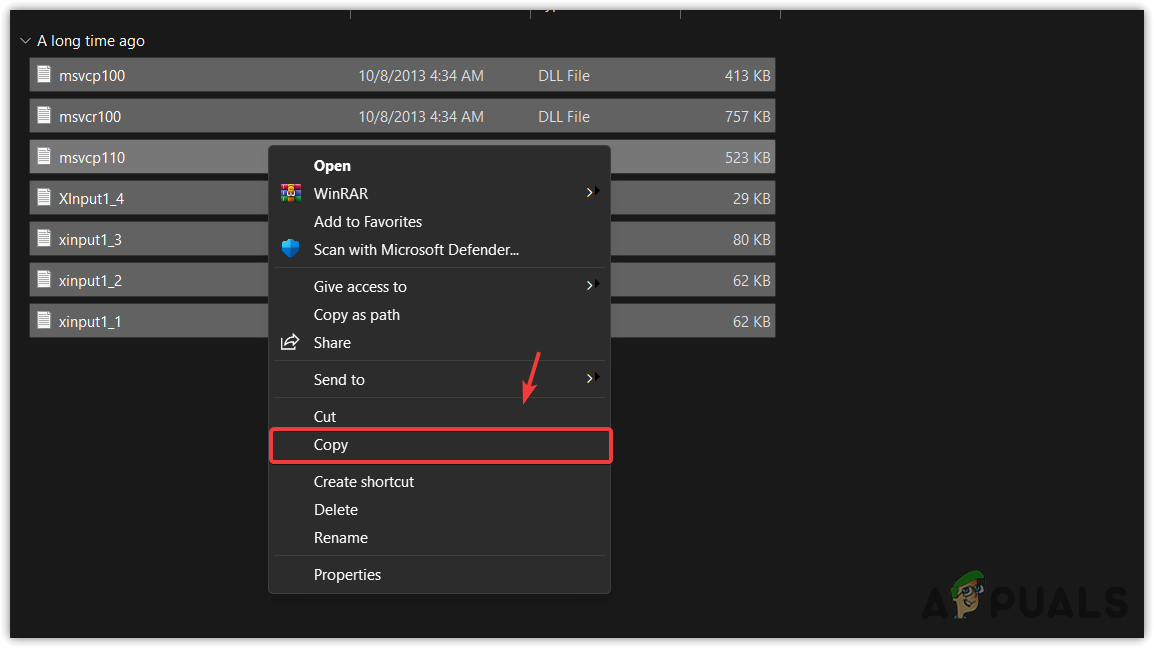The image size is (1154, 648).
Task: Click the file icon beside msvcp110
Action: point(43,157)
